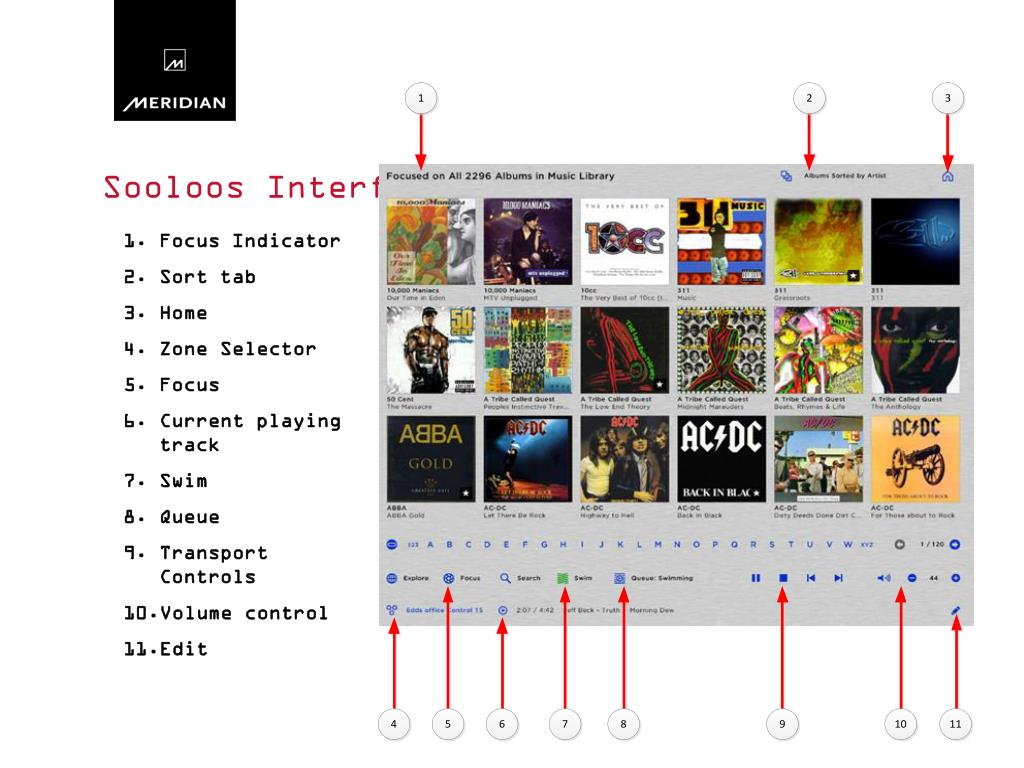Stop playback

[x=784, y=578]
